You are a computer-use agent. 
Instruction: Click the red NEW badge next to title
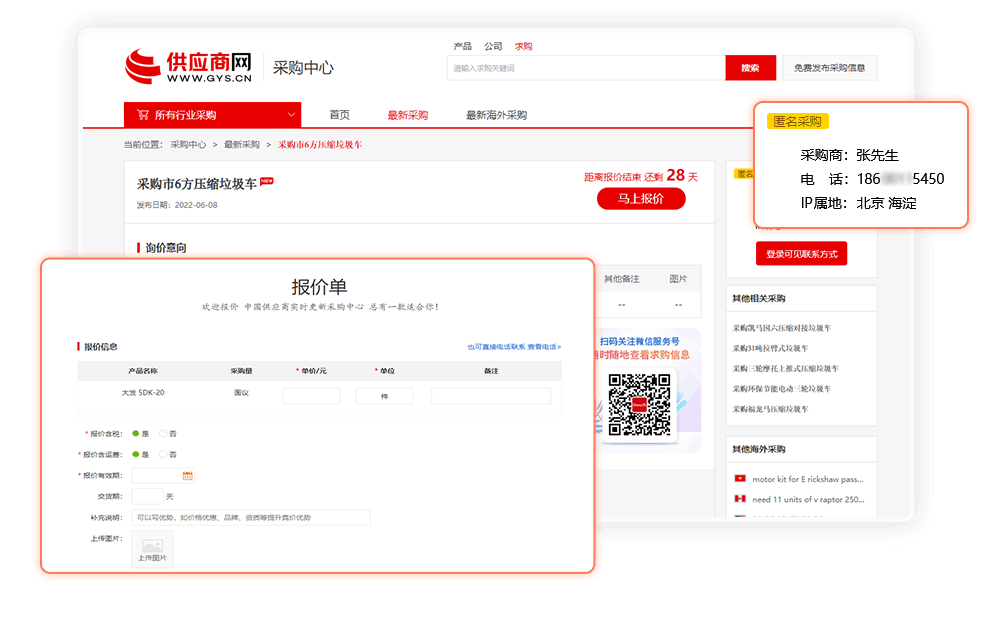267,182
